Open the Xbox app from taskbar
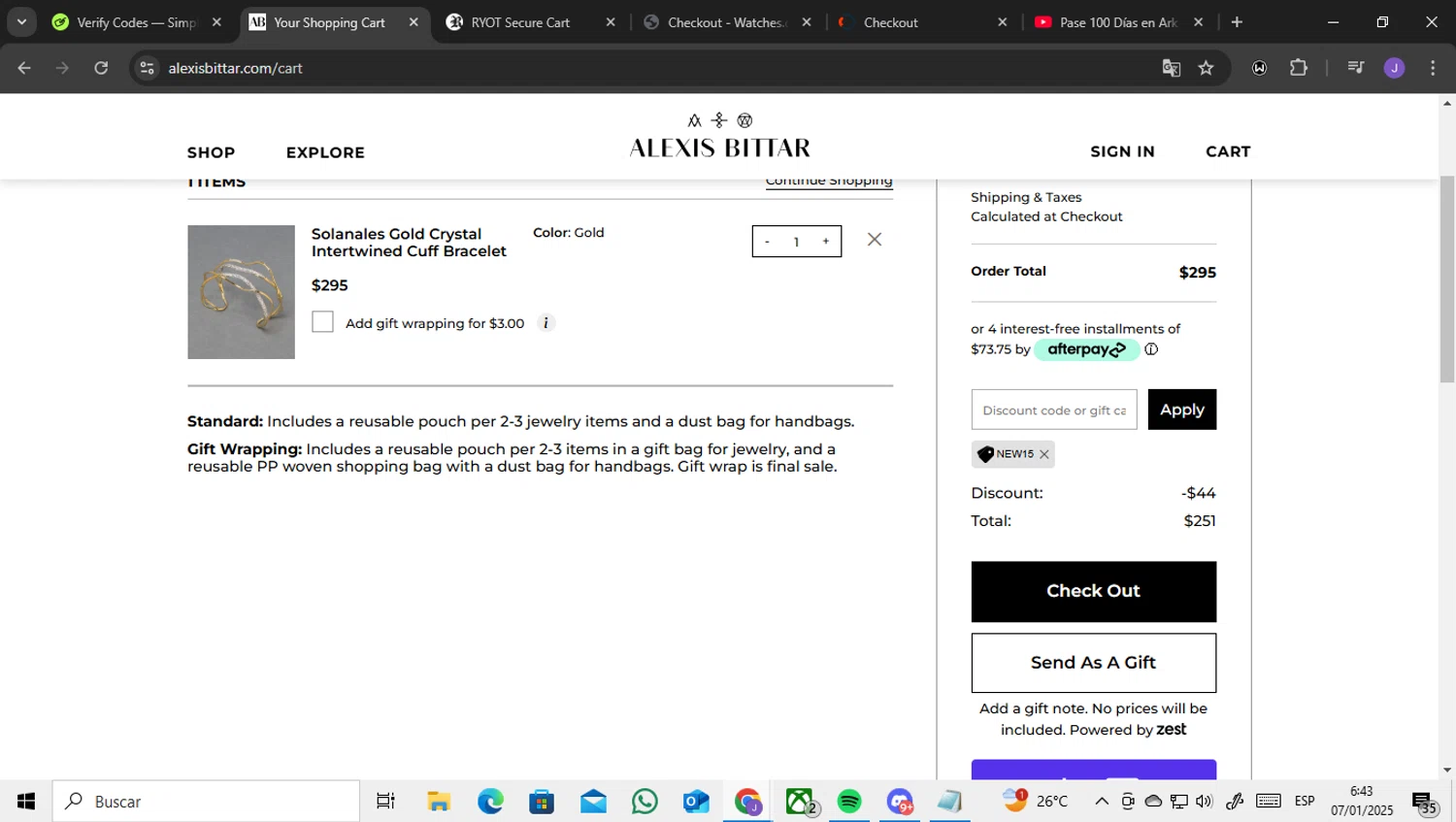Screen dimensions: 1456x822 coord(800,802)
